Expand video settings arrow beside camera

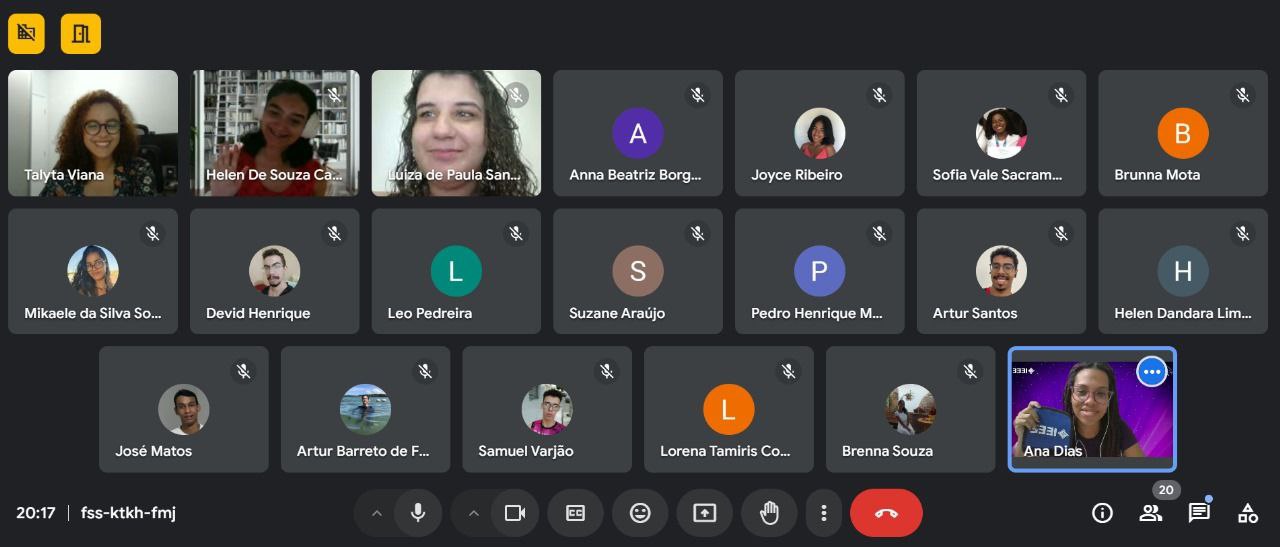coord(474,513)
